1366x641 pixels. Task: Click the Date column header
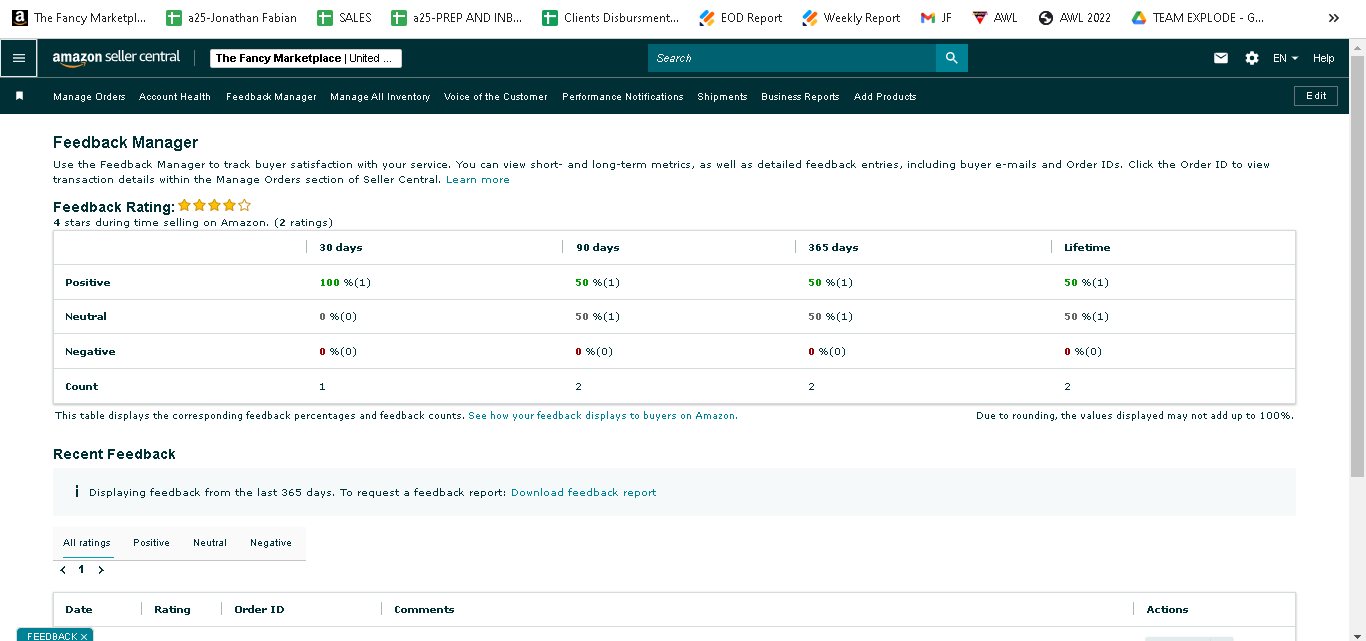click(79, 610)
